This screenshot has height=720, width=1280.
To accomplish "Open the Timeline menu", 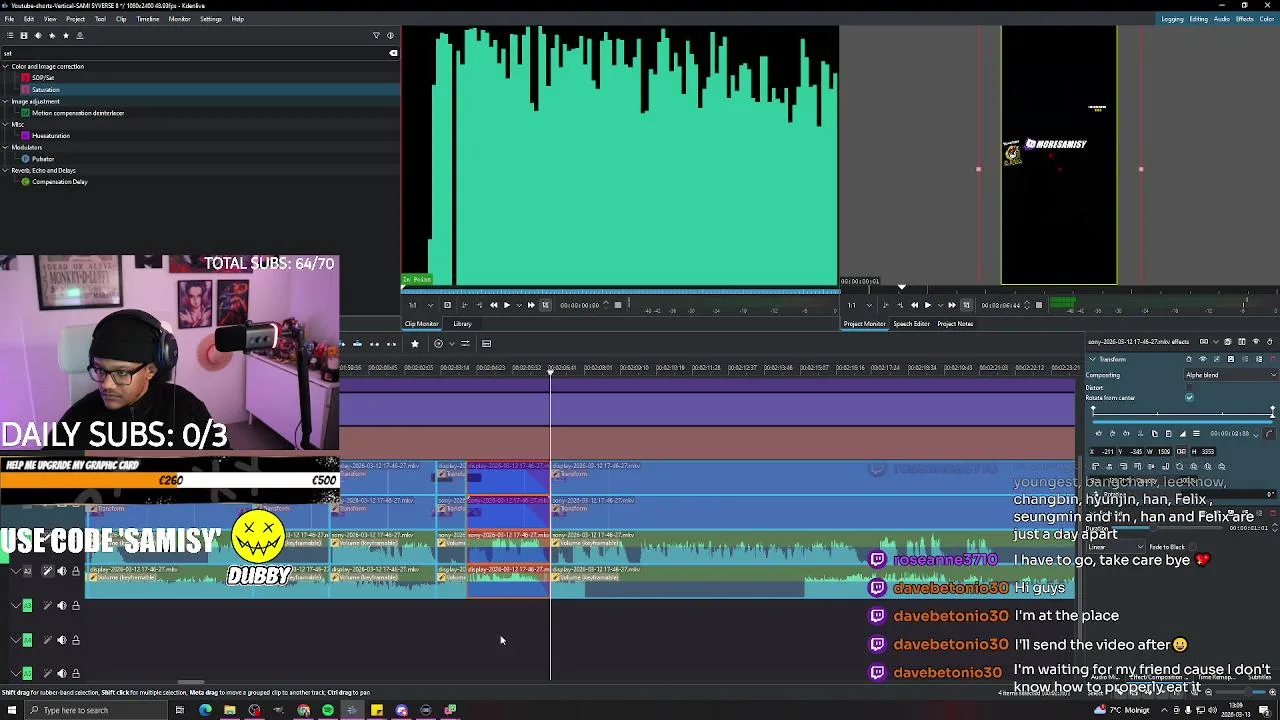I will click(x=147, y=19).
